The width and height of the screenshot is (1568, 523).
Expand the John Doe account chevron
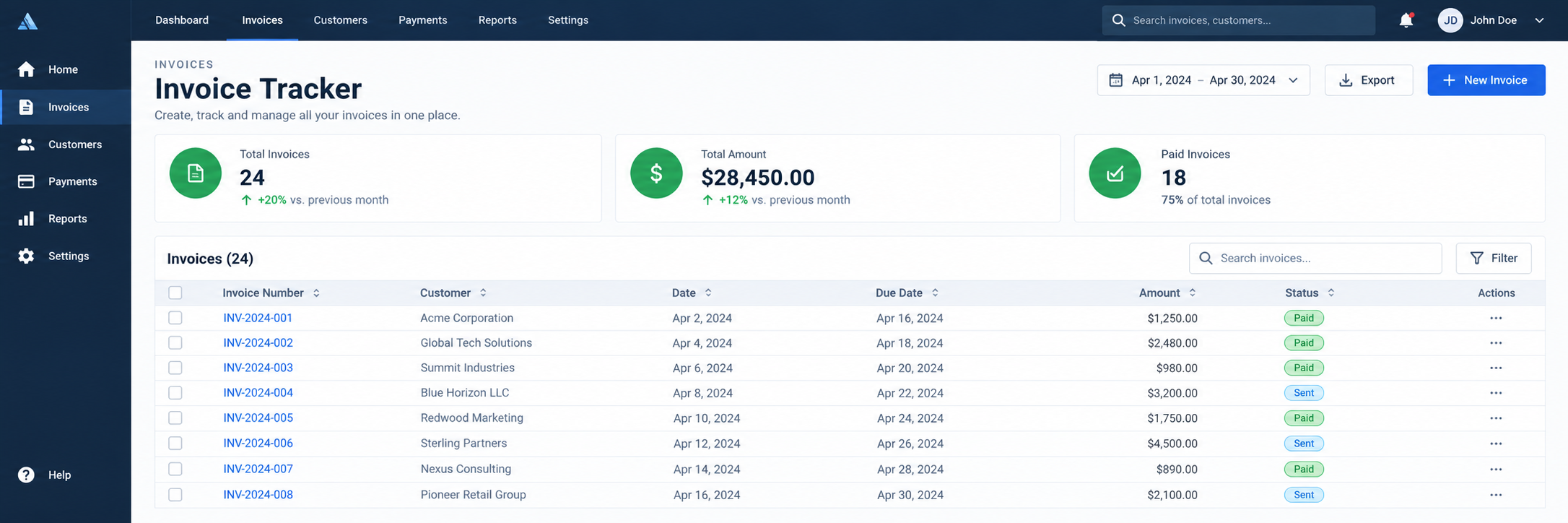1539,20
